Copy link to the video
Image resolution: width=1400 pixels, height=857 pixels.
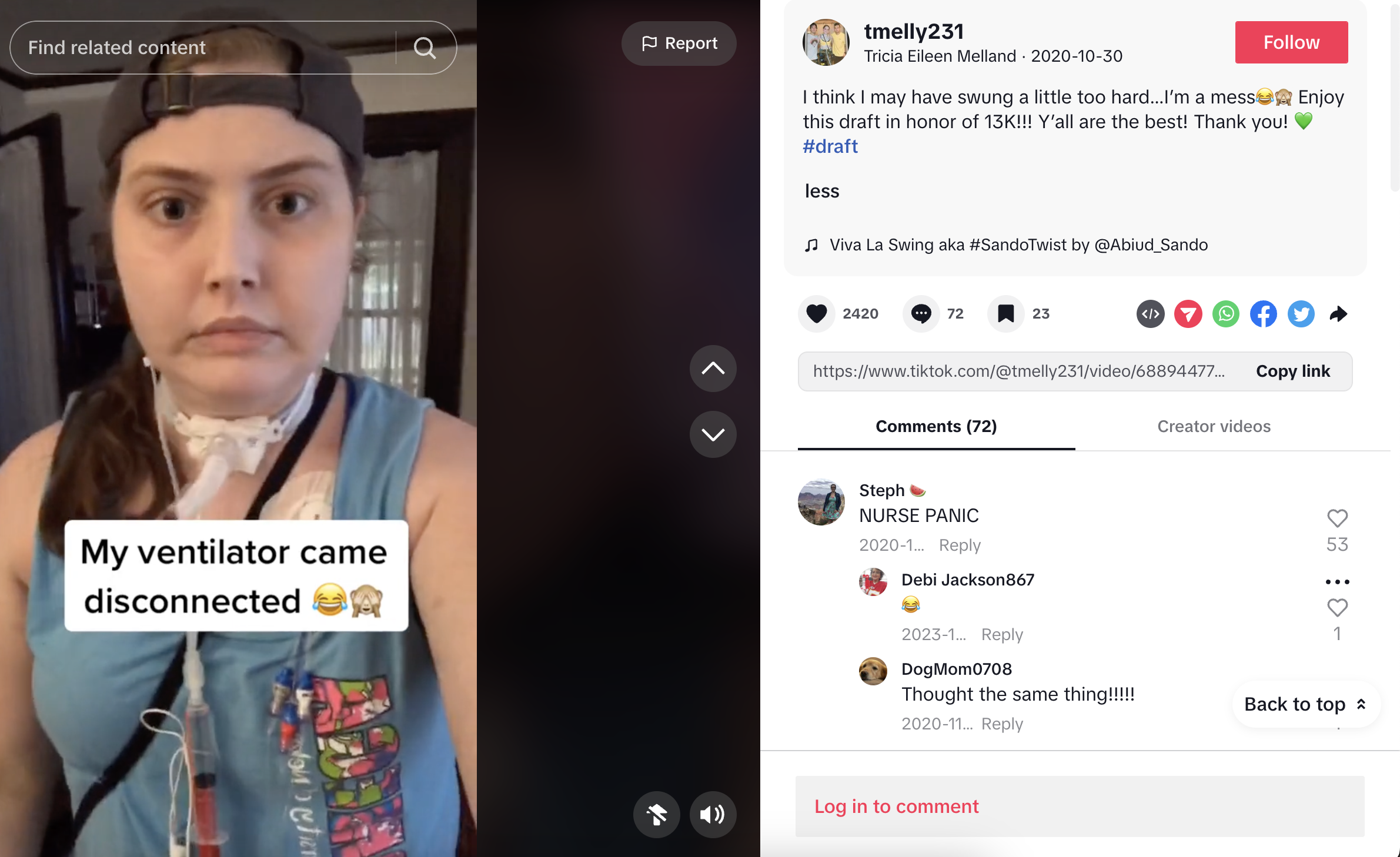coord(1292,371)
